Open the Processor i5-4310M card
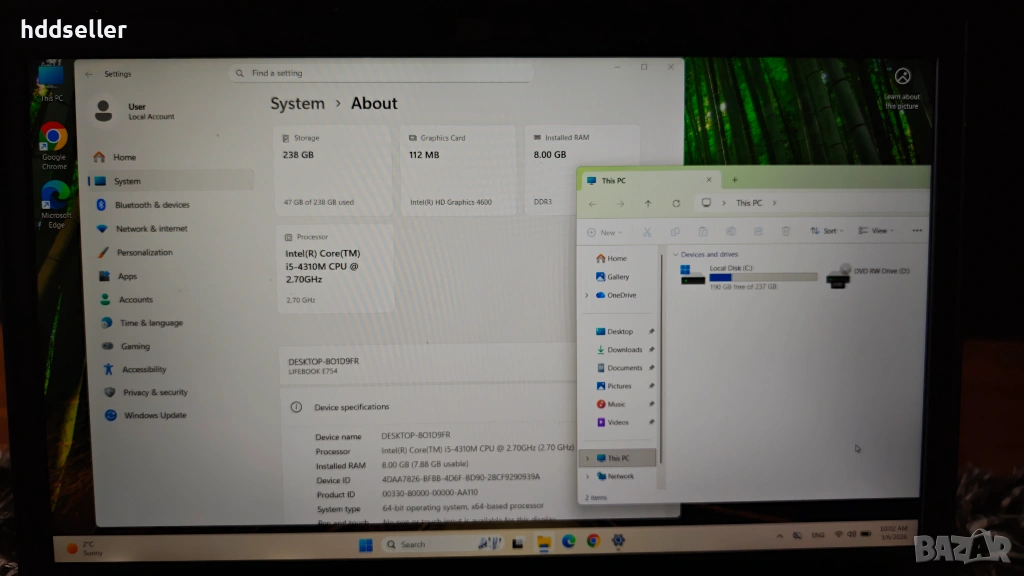Image resolution: width=1024 pixels, height=576 pixels. tap(336, 268)
